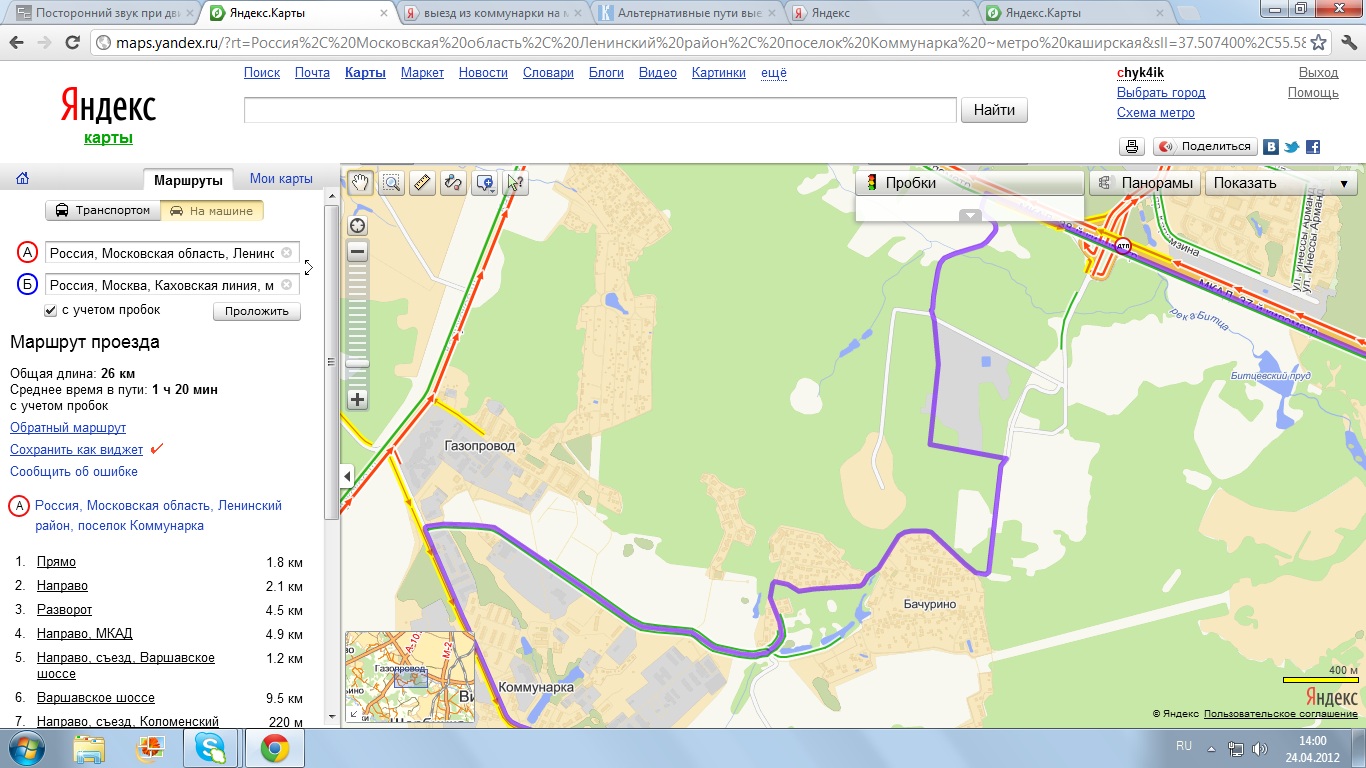Share on VKontakte icon

coord(1271,146)
